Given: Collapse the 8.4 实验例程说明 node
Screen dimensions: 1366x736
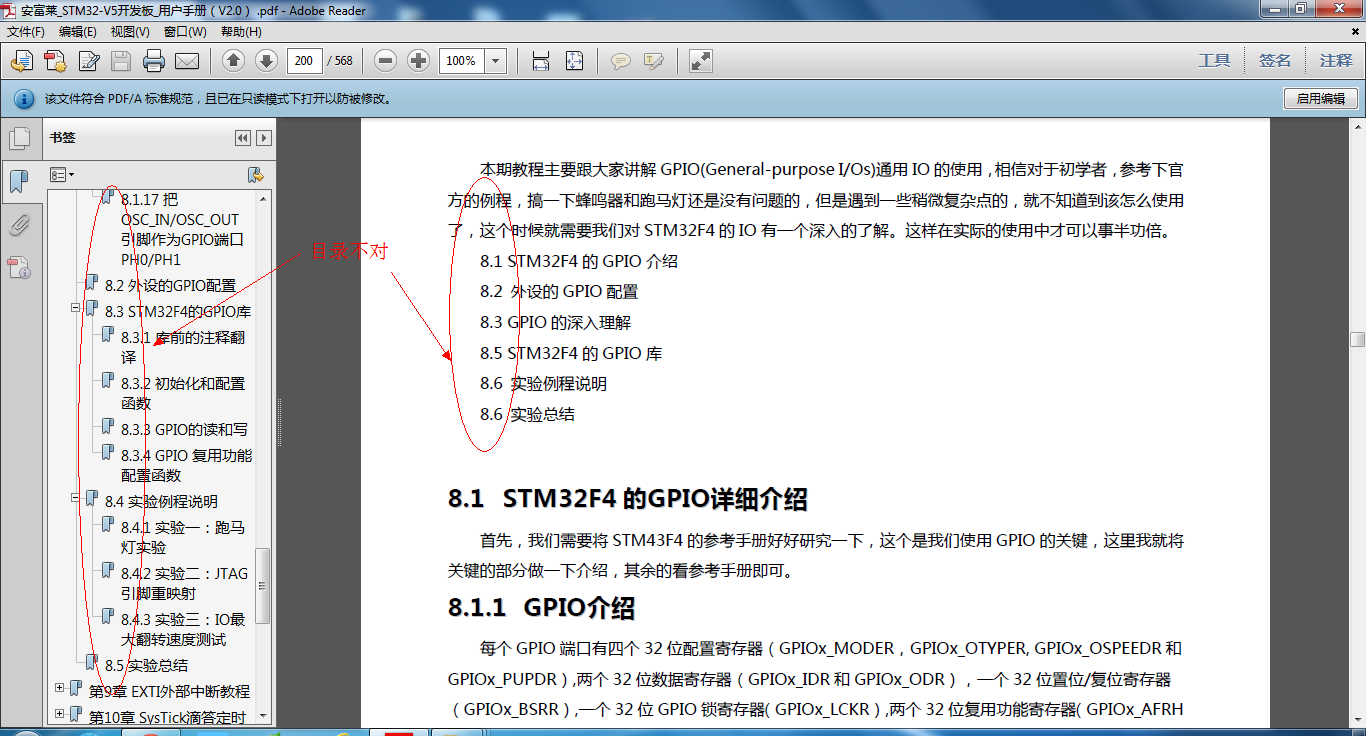Looking at the screenshot, I should point(75,498).
